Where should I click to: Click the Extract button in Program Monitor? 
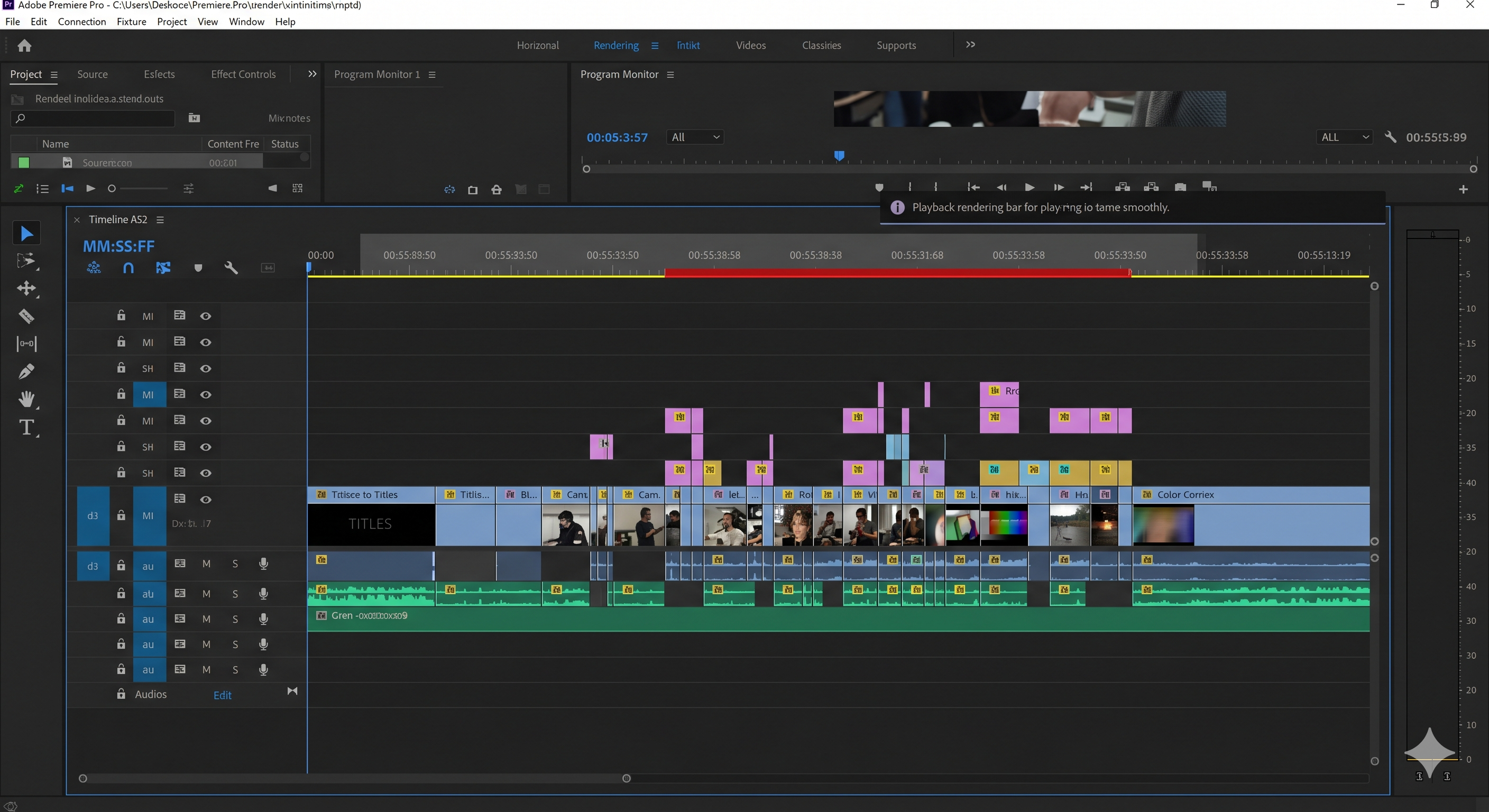tap(1151, 187)
